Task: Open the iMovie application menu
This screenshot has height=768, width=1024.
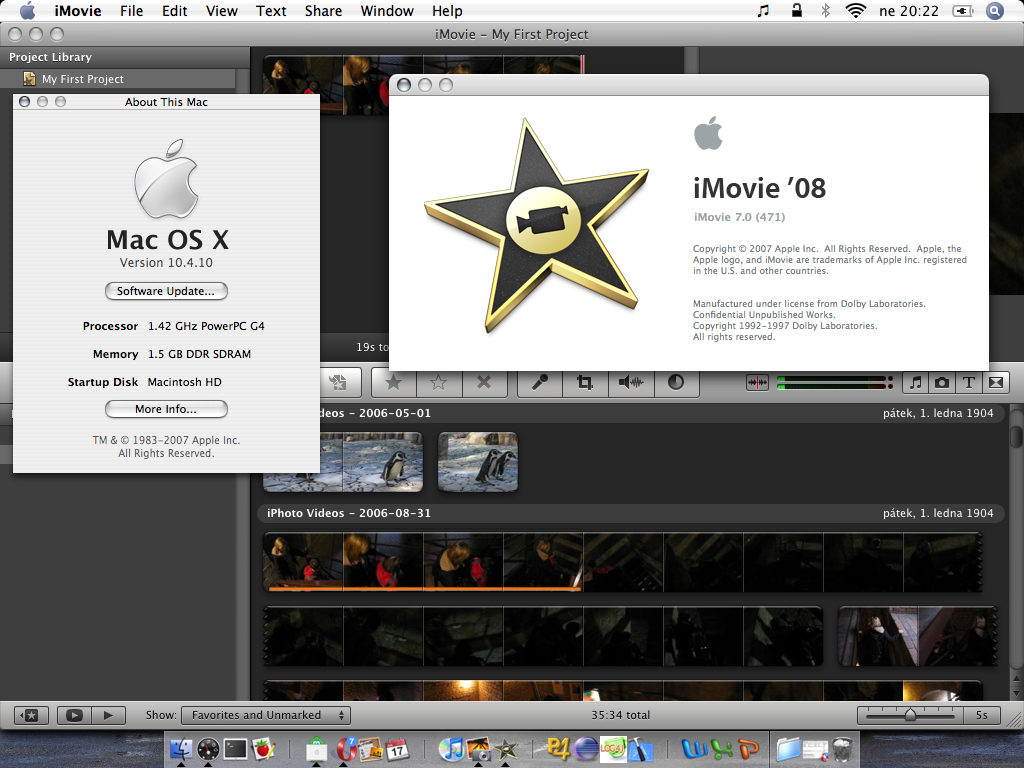Action: 78,11
